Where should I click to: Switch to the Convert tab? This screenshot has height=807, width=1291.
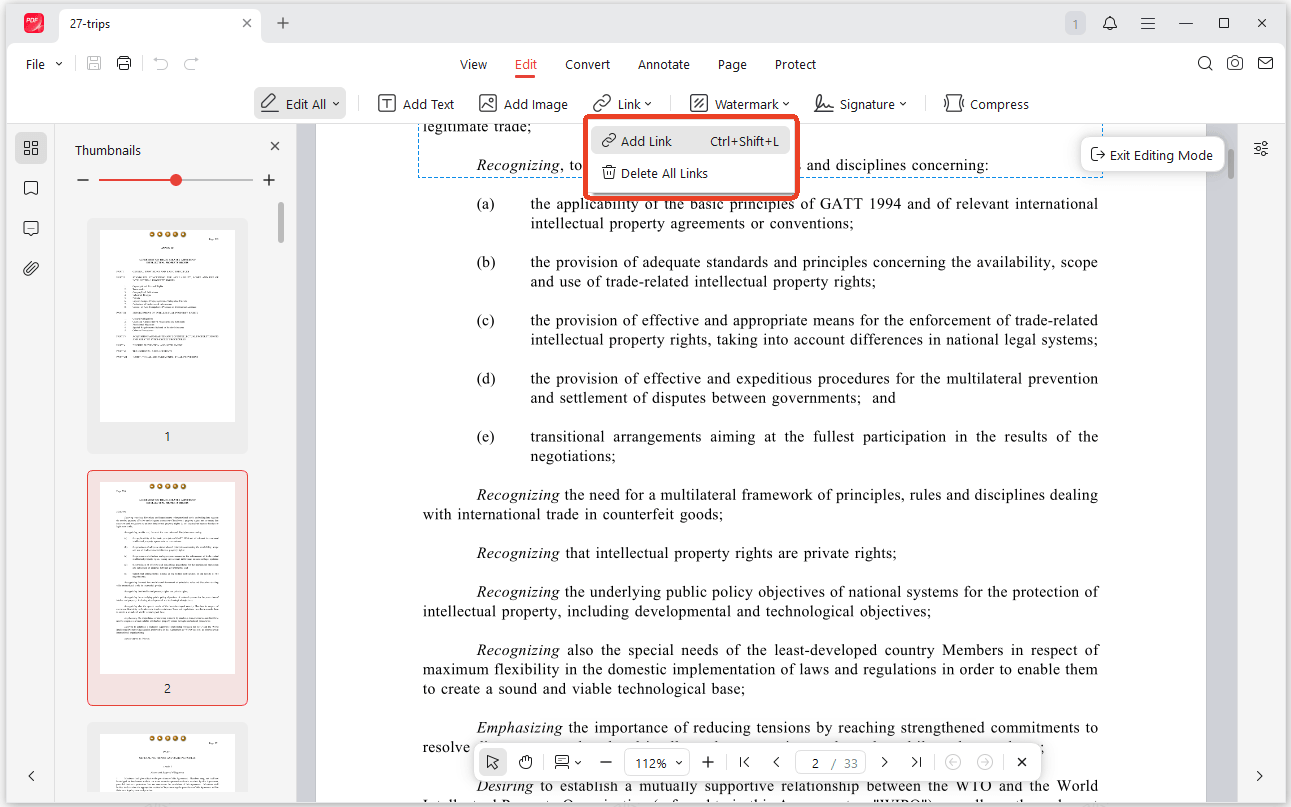(587, 64)
